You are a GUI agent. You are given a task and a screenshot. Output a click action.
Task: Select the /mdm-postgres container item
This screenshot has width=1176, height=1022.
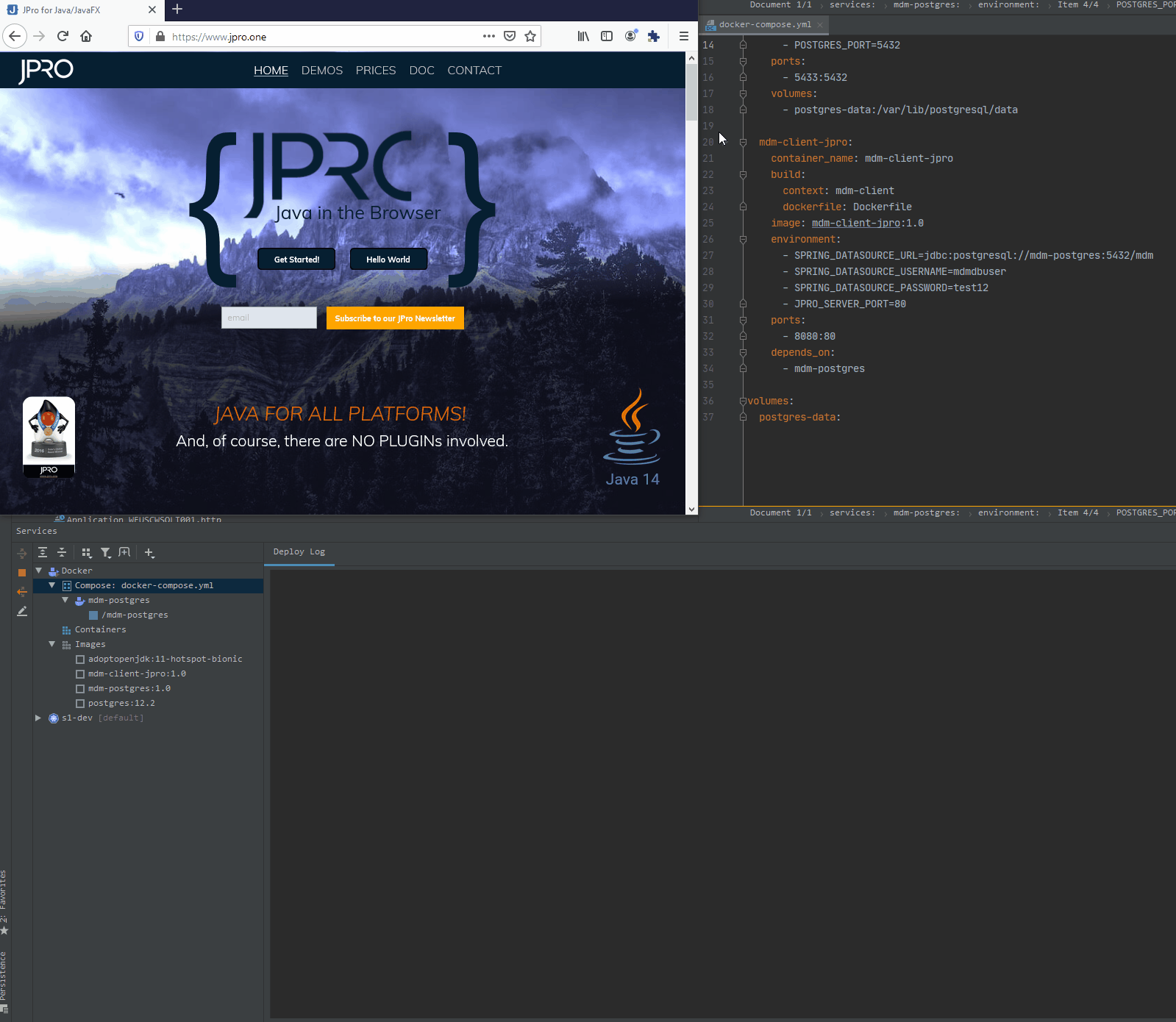tap(135, 615)
